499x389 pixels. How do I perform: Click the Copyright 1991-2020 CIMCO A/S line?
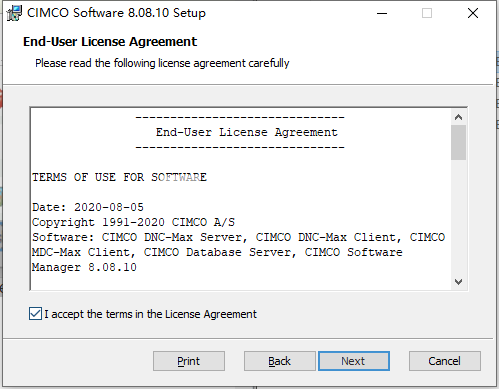[x=133, y=222]
